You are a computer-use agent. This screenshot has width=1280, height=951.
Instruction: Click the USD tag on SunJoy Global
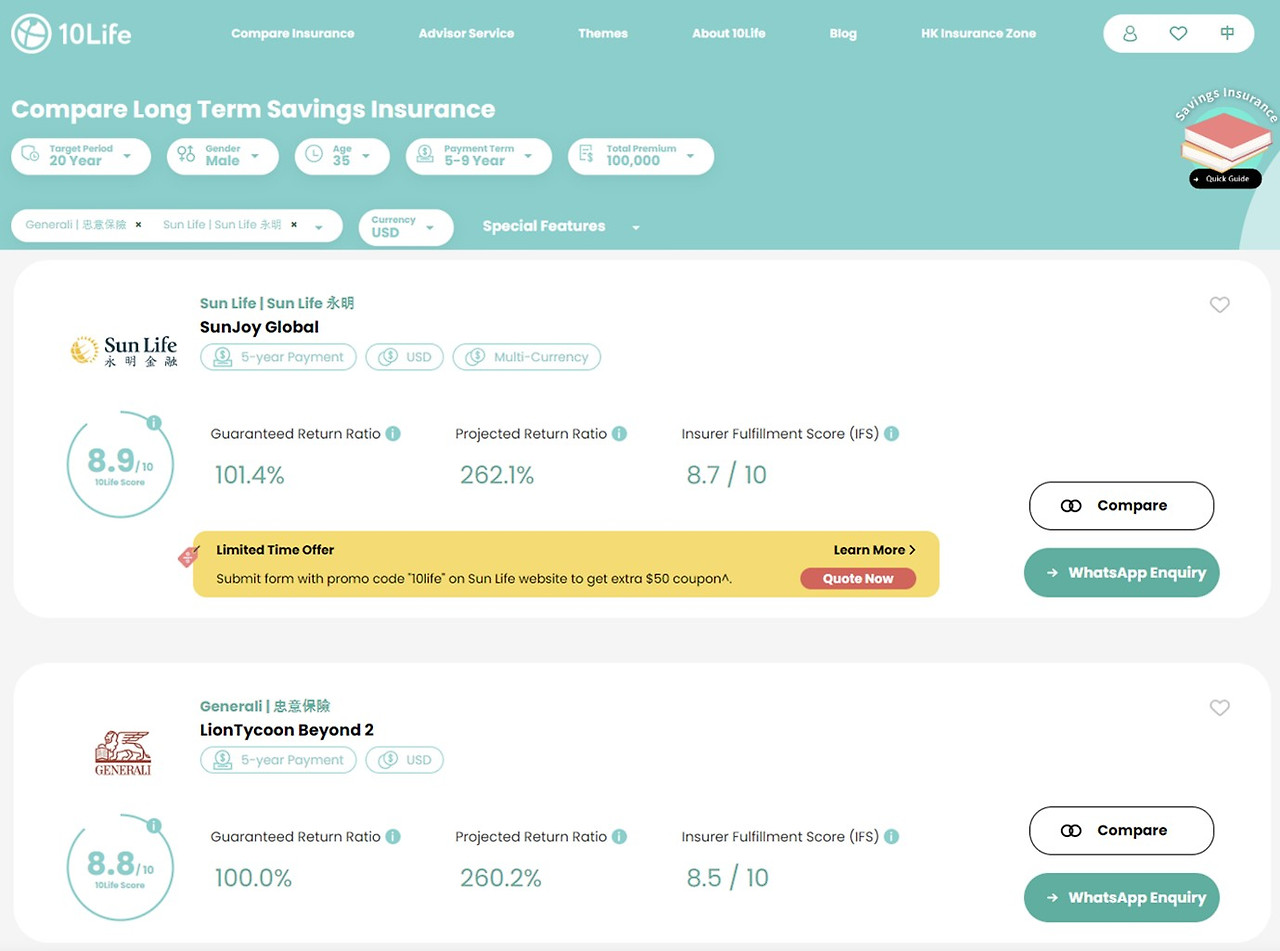click(404, 357)
